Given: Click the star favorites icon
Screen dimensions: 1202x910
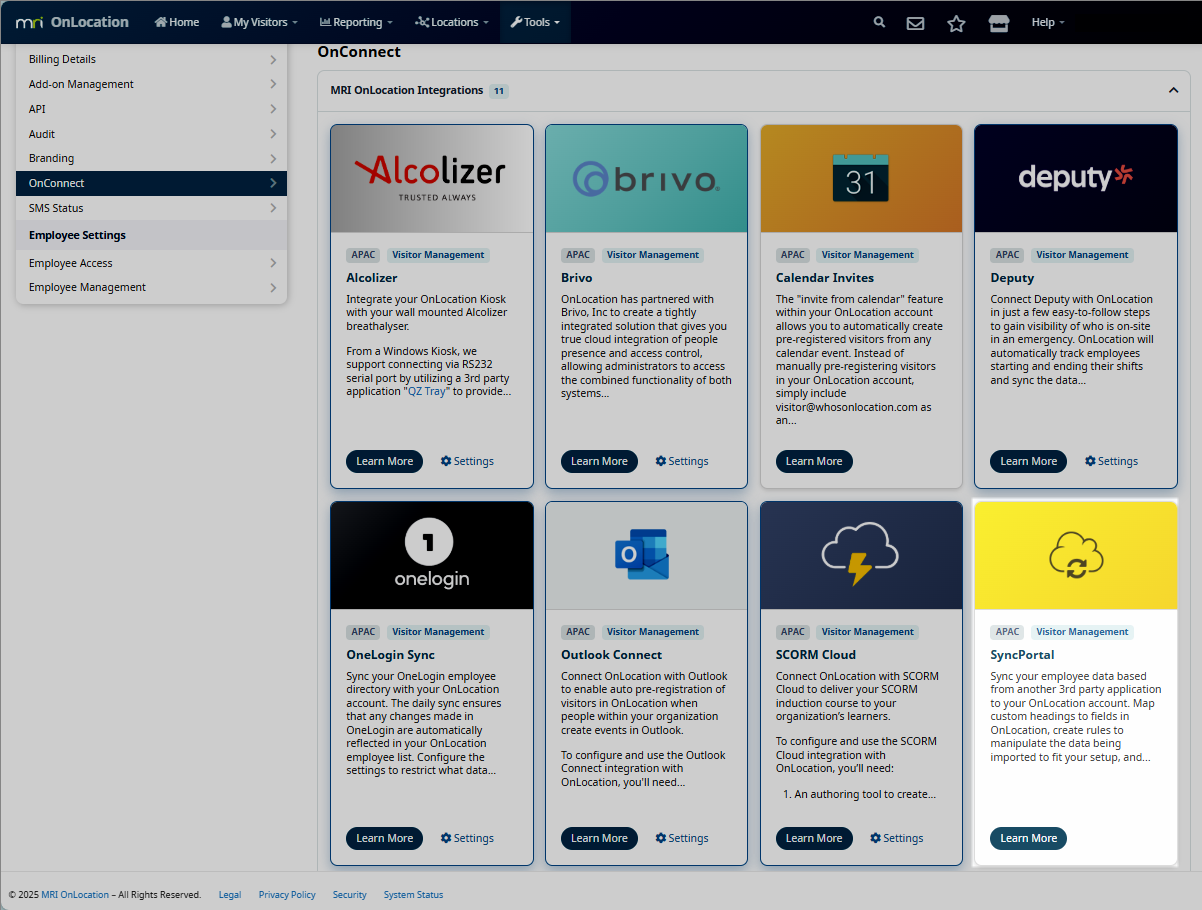Looking at the screenshot, I should (x=956, y=23).
